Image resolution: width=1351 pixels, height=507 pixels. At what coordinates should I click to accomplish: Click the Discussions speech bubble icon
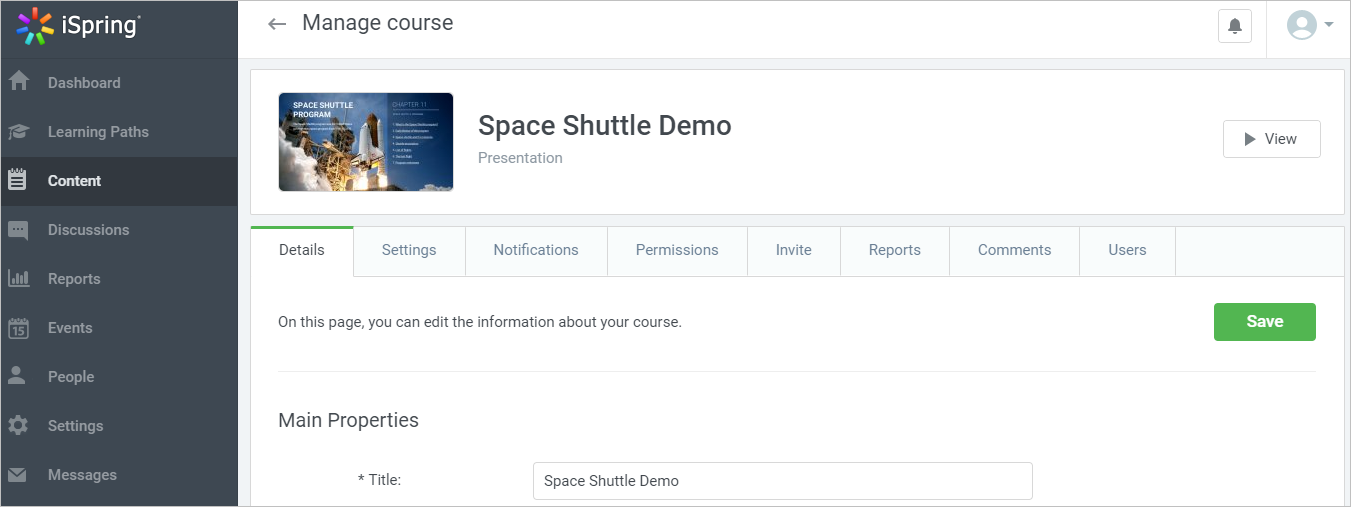tap(18, 230)
